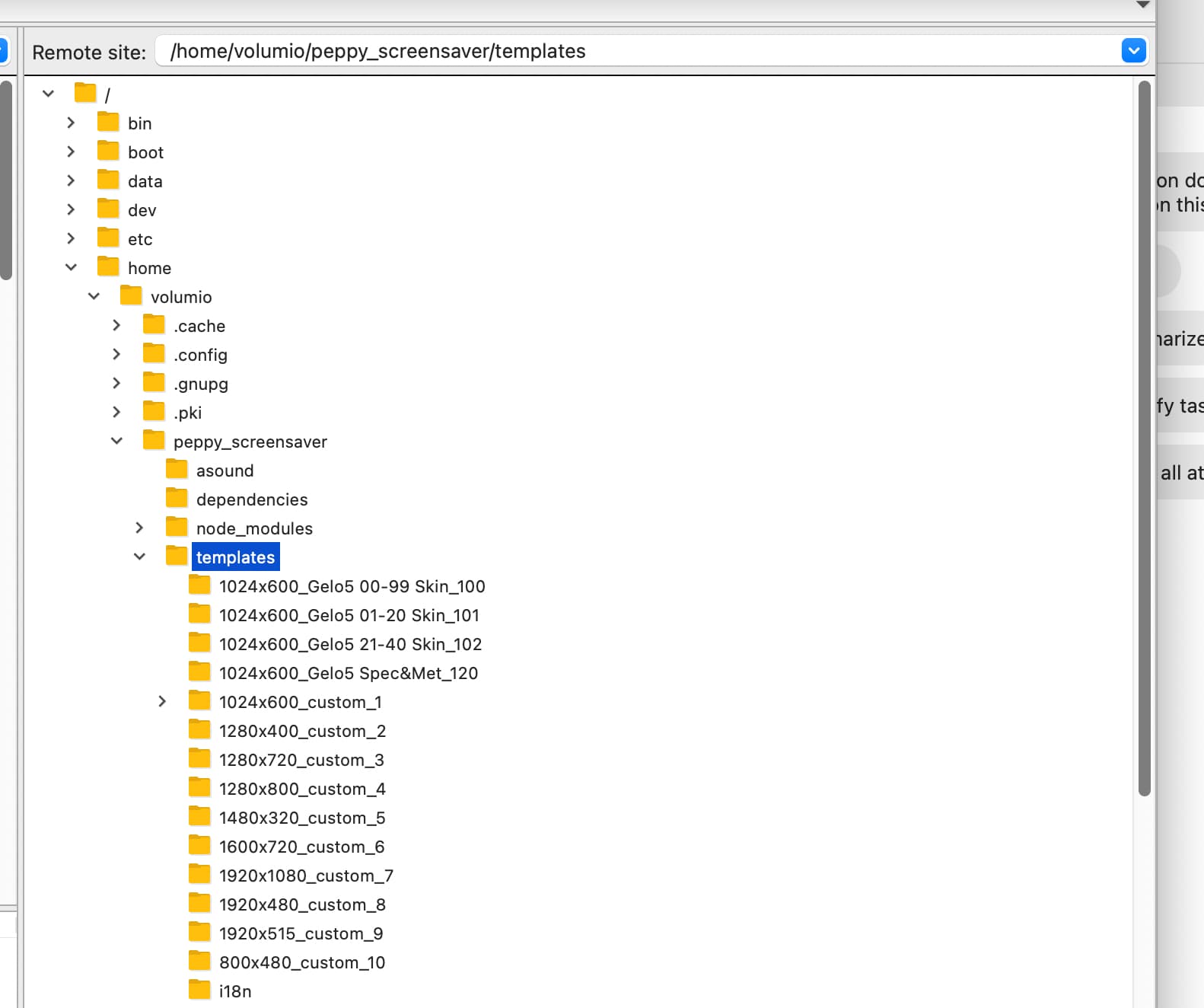Click the 1920x1080_custom_7 folder icon

coord(199,875)
